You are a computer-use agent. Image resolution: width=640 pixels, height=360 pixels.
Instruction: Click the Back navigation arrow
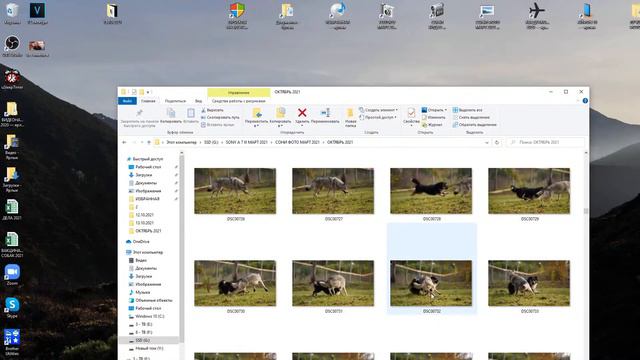(x=124, y=142)
